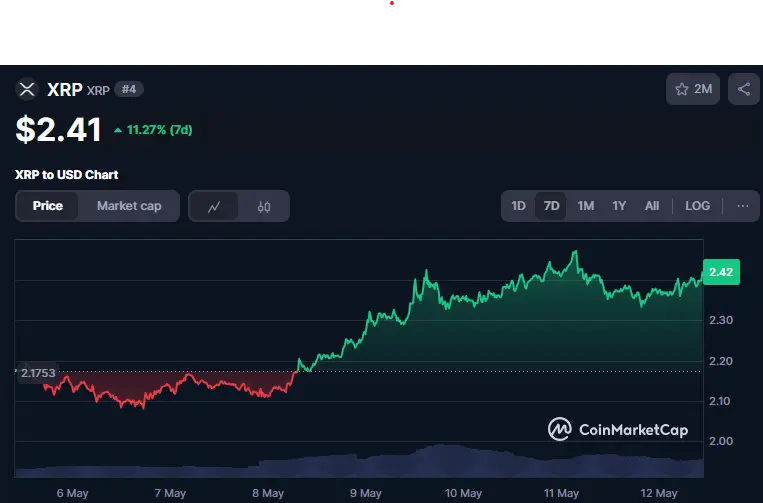Viewport: 763px width, 503px height.
Task: Click the 2.10 y-axis label
Action: point(720,401)
